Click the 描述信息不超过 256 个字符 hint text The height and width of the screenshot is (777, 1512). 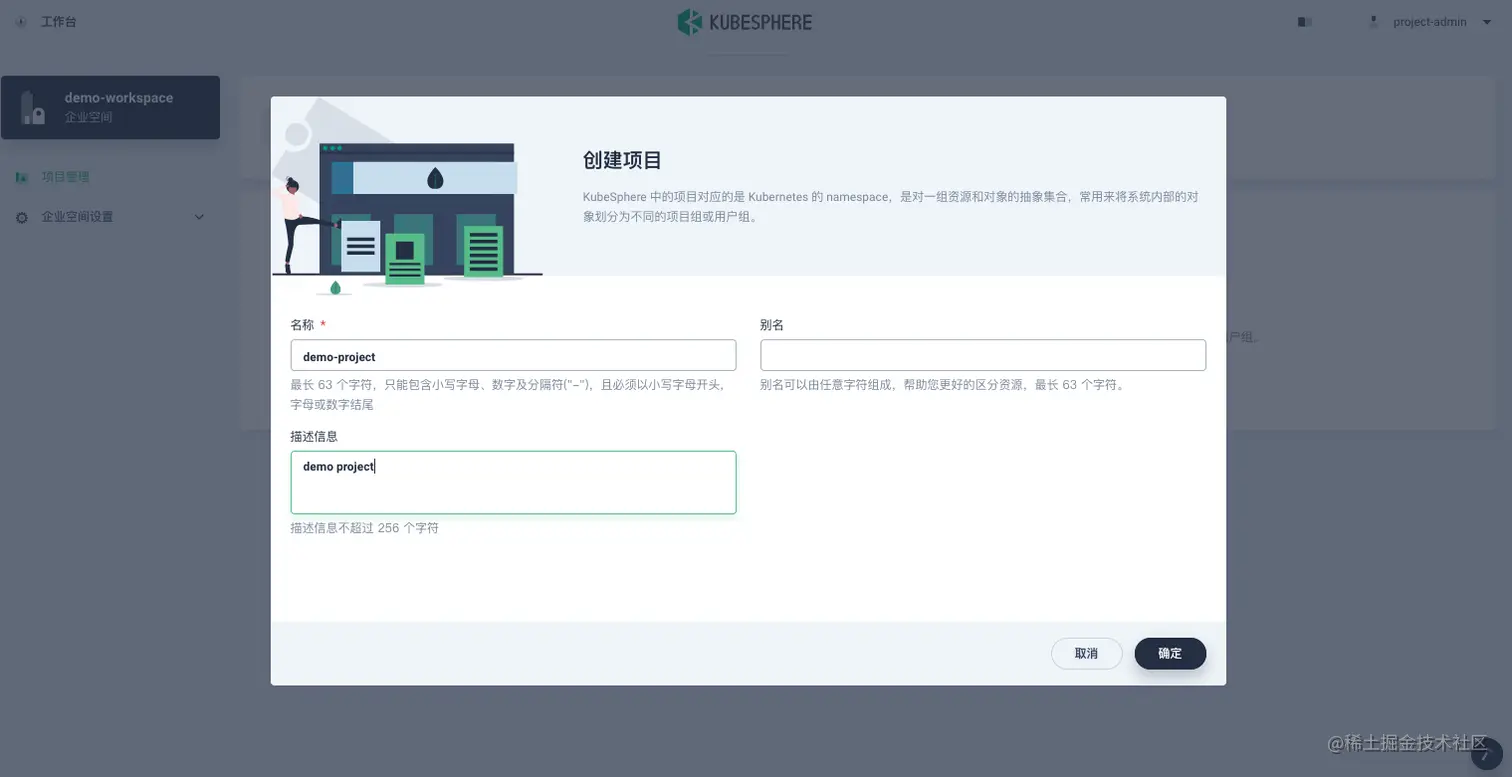[x=364, y=528]
